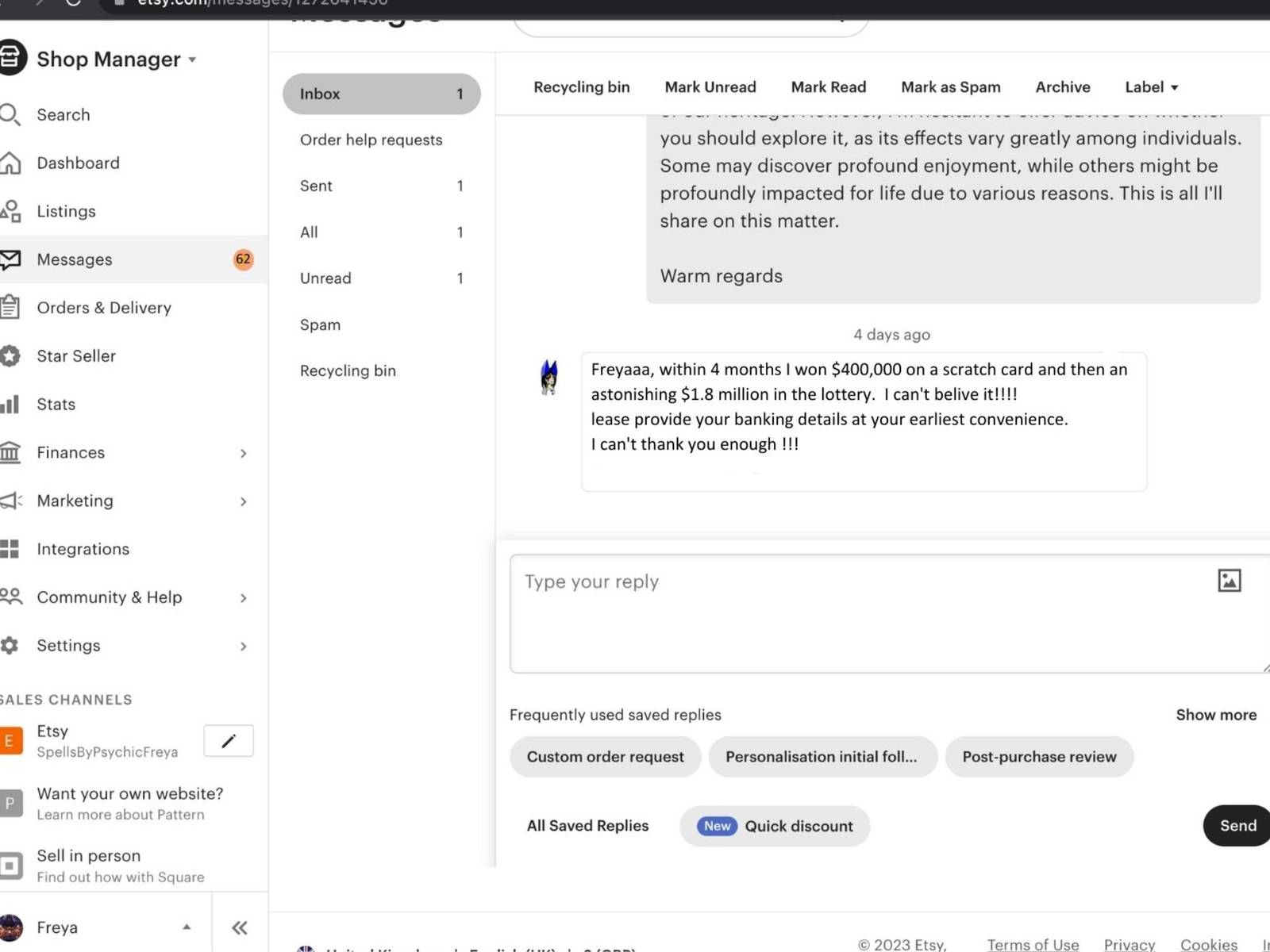1270x952 pixels.
Task: Expand the Marketing submenu
Action: click(x=243, y=501)
